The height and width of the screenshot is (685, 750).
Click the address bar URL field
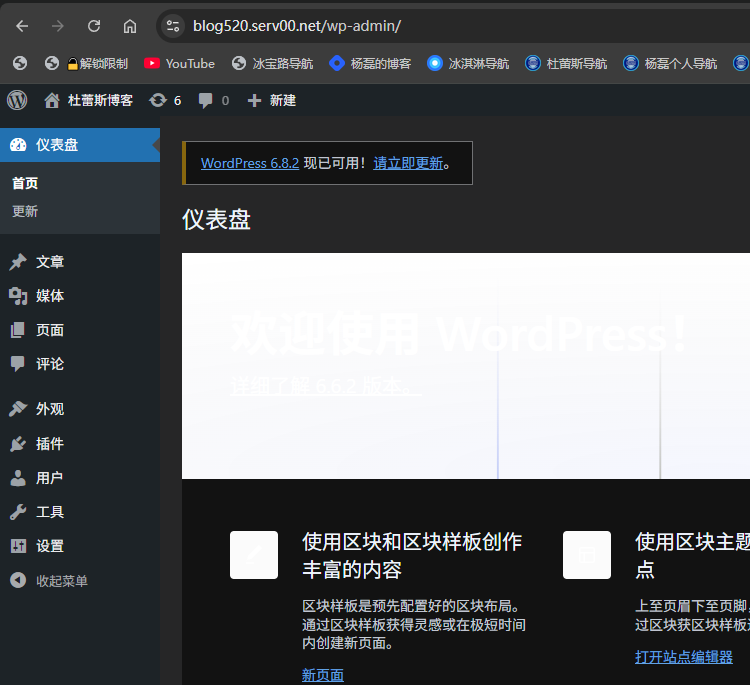click(x=400, y=26)
